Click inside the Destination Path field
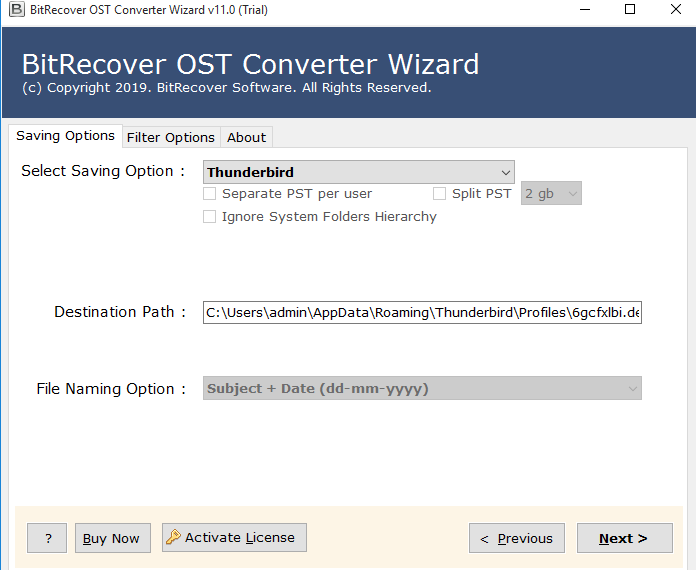The image size is (696, 570). tap(422, 313)
